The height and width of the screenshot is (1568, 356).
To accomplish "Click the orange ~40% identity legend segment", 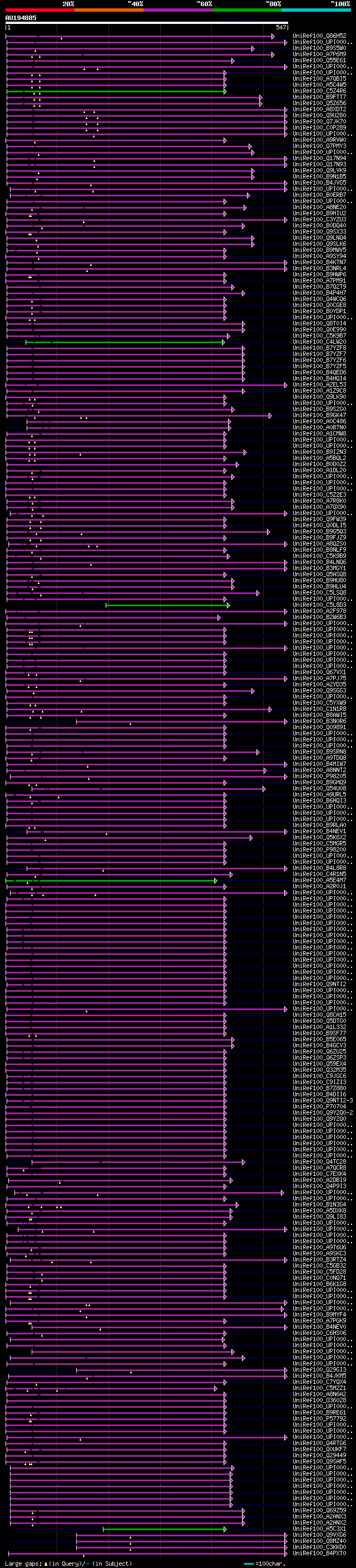I will (109, 10).
